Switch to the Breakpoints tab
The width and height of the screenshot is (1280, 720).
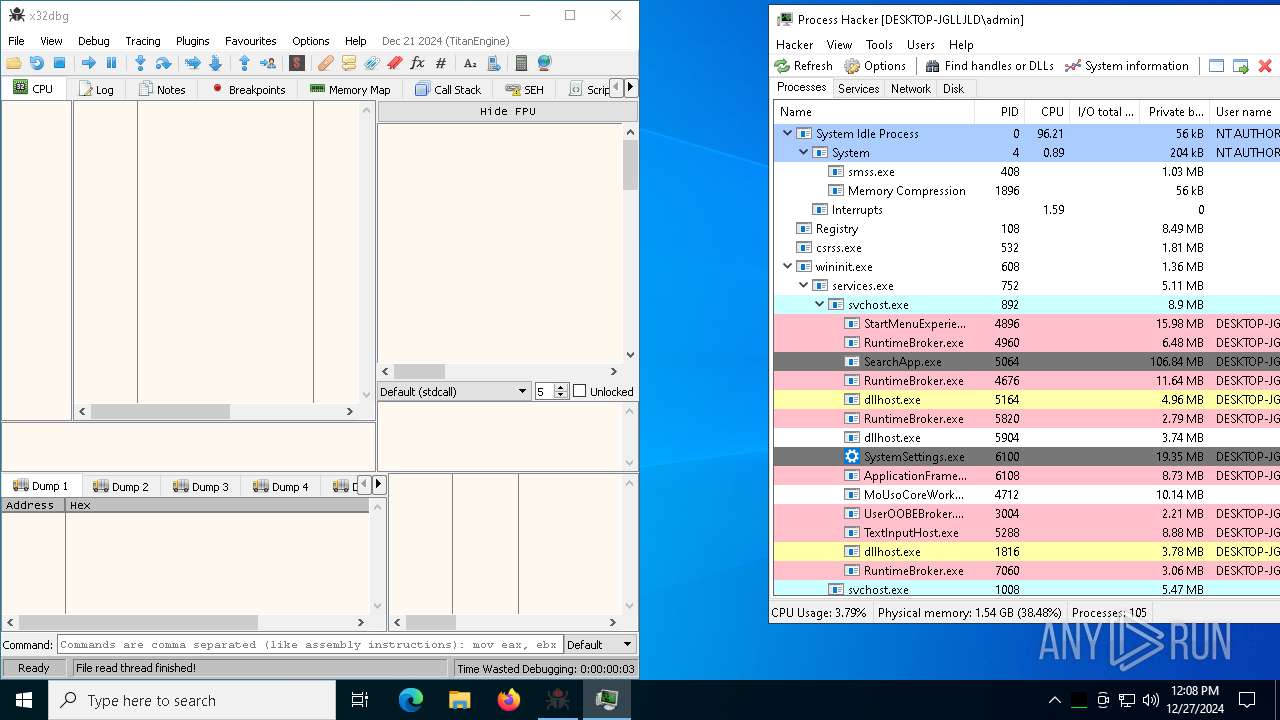(247, 89)
